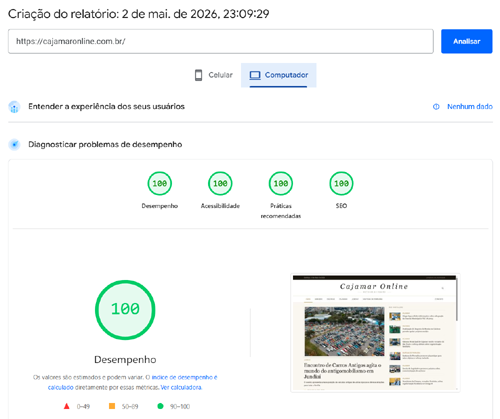
Task: Click the laptop icon beside Computador
Action: pos(255,75)
